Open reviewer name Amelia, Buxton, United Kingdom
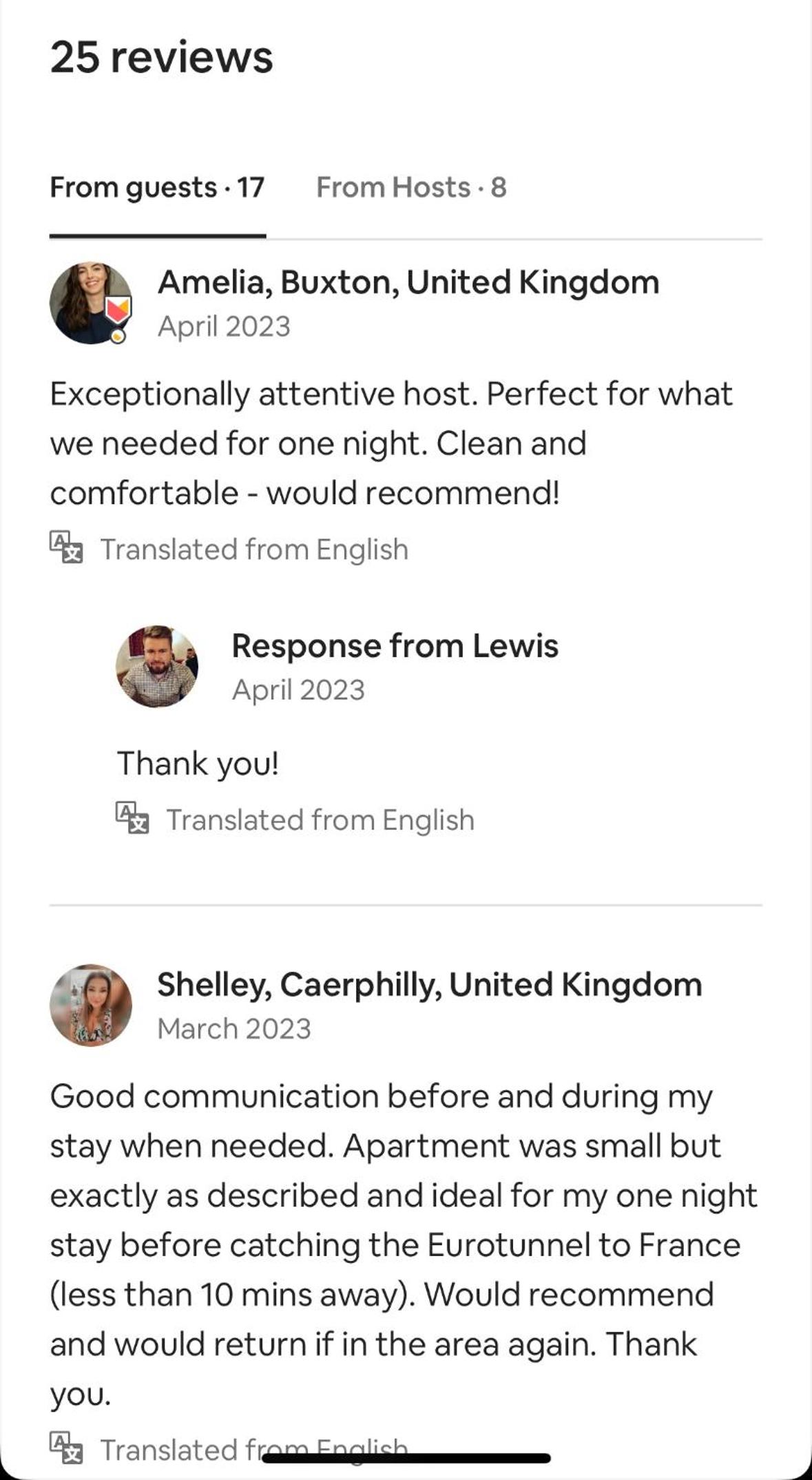Screen dimensions: 812x1480 click(408, 282)
